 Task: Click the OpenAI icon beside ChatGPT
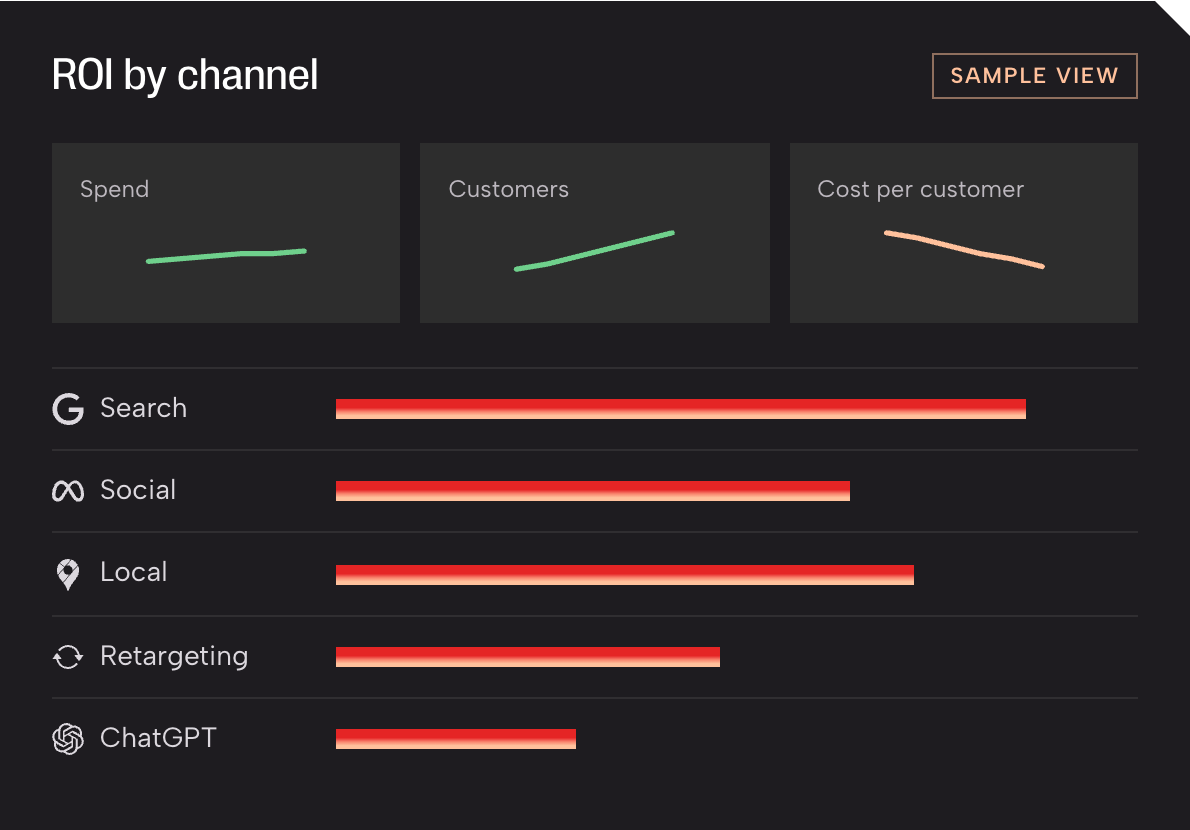(68, 739)
